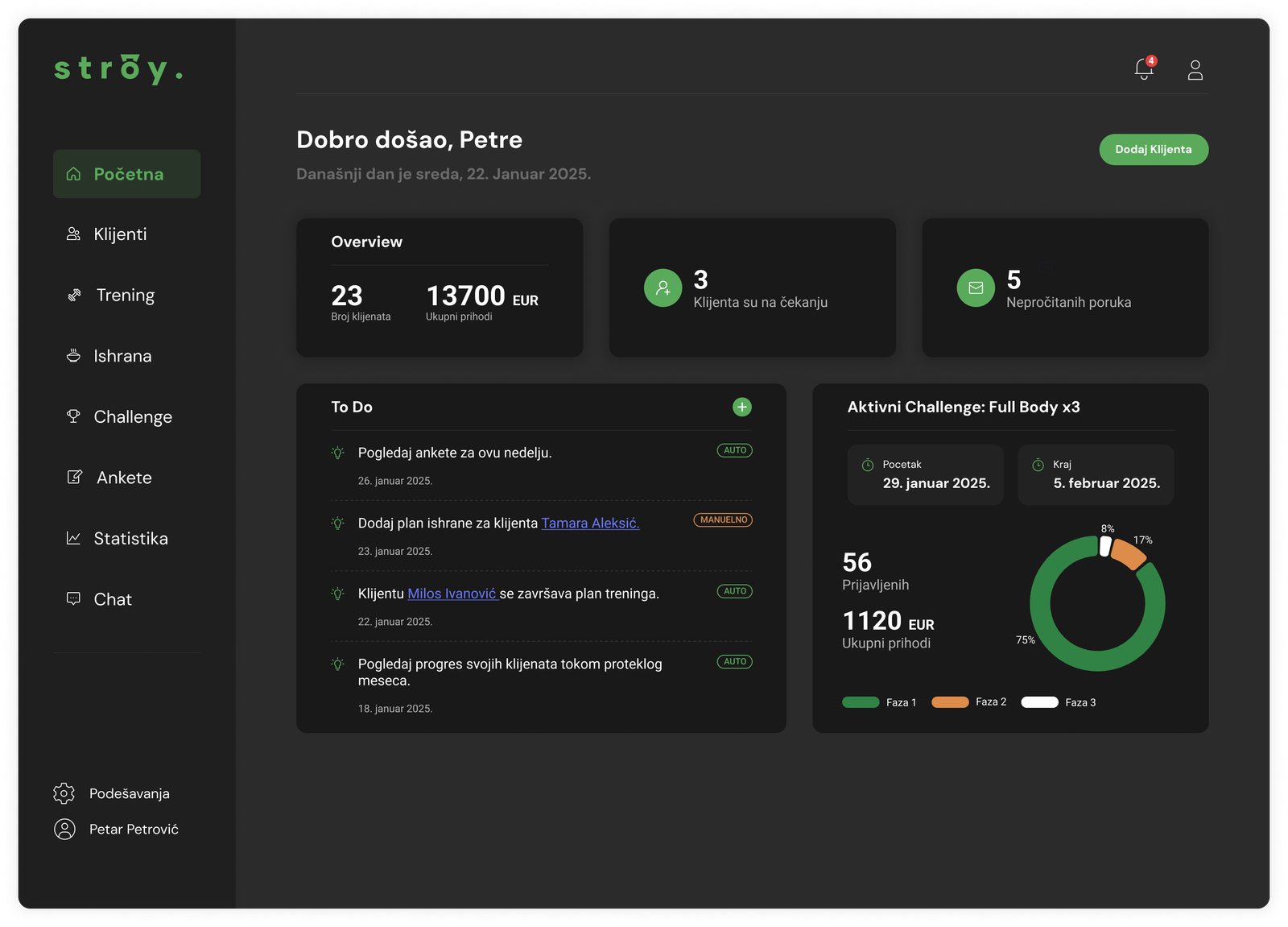Click the green Faza 1 legend swatch
Screen dimensions: 1288x927
click(x=861, y=702)
